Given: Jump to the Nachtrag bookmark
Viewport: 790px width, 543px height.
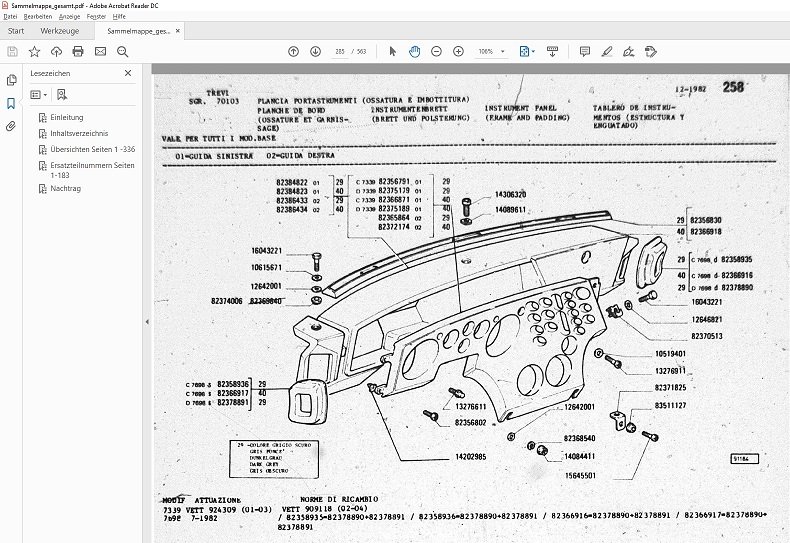Looking at the screenshot, I should tap(66, 187).
